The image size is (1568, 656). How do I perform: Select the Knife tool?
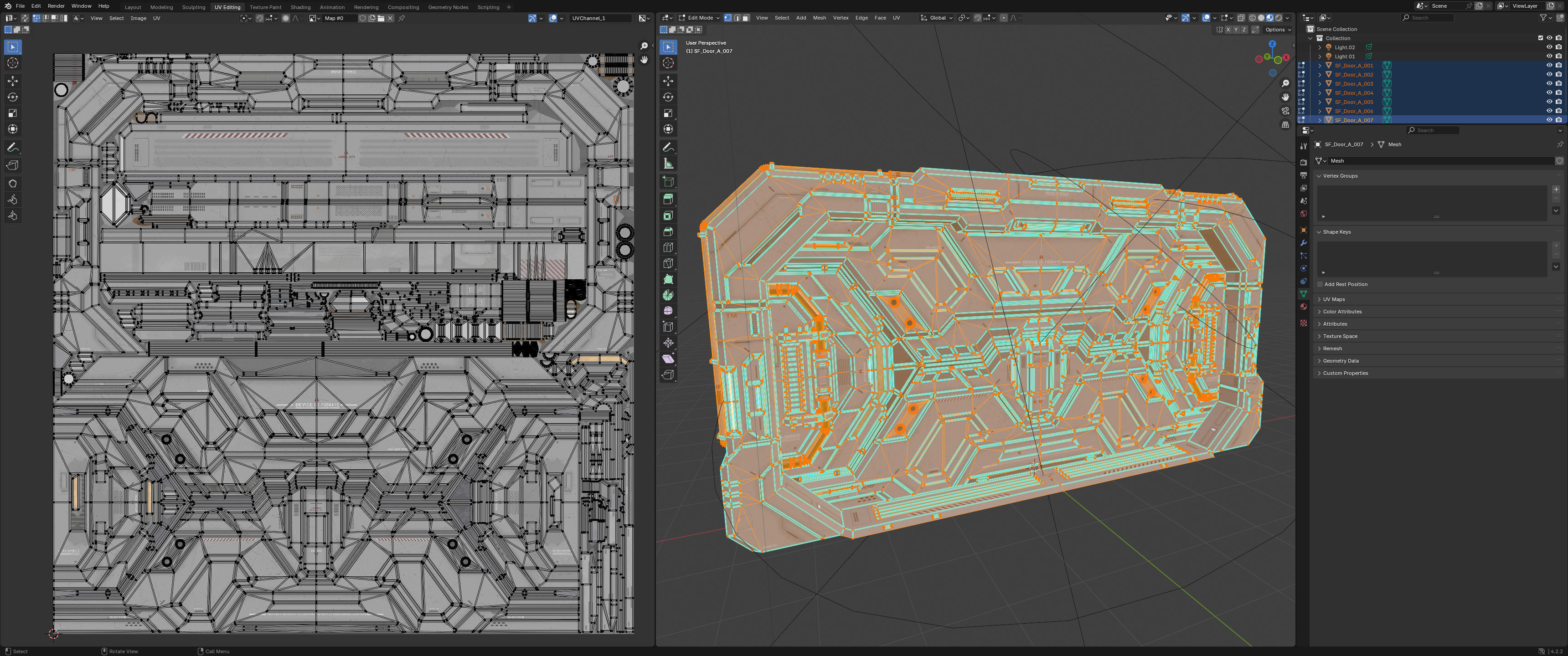pos(668,263)
